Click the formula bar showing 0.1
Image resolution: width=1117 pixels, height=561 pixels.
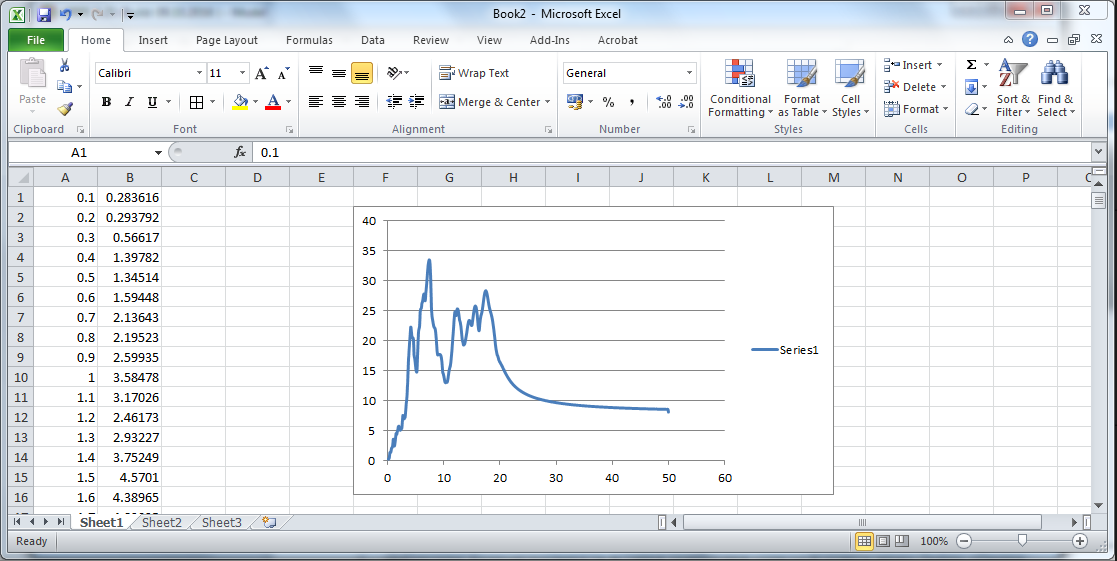click(x=672, y=152)
